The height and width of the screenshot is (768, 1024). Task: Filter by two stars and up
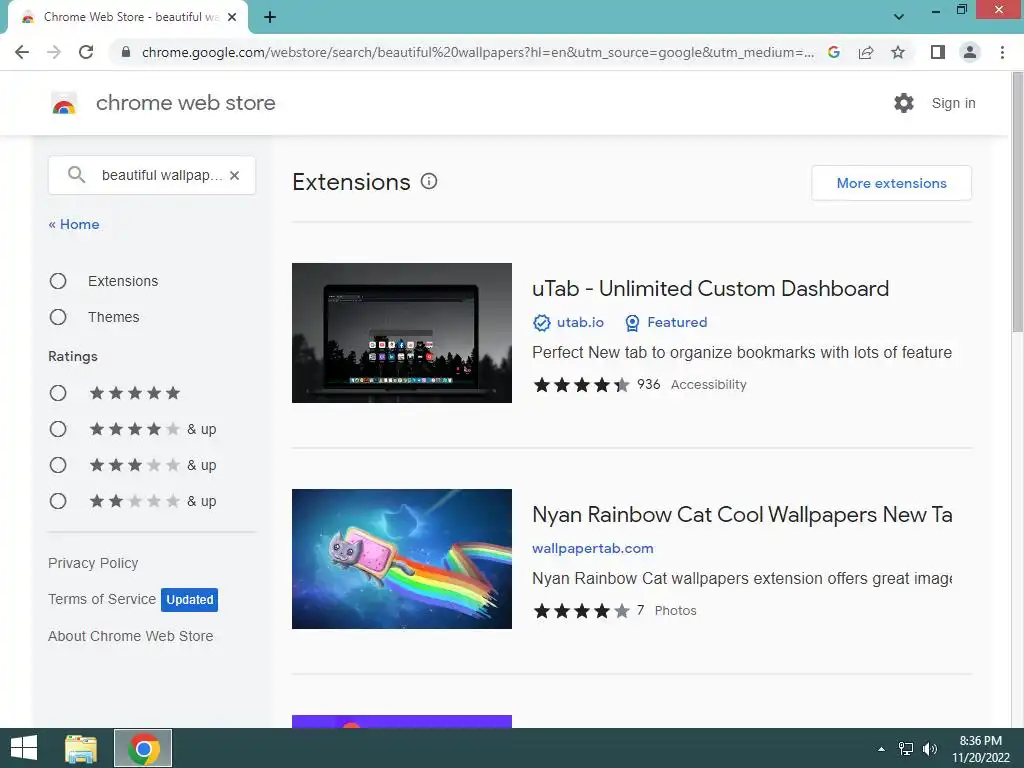click(58, 501)
